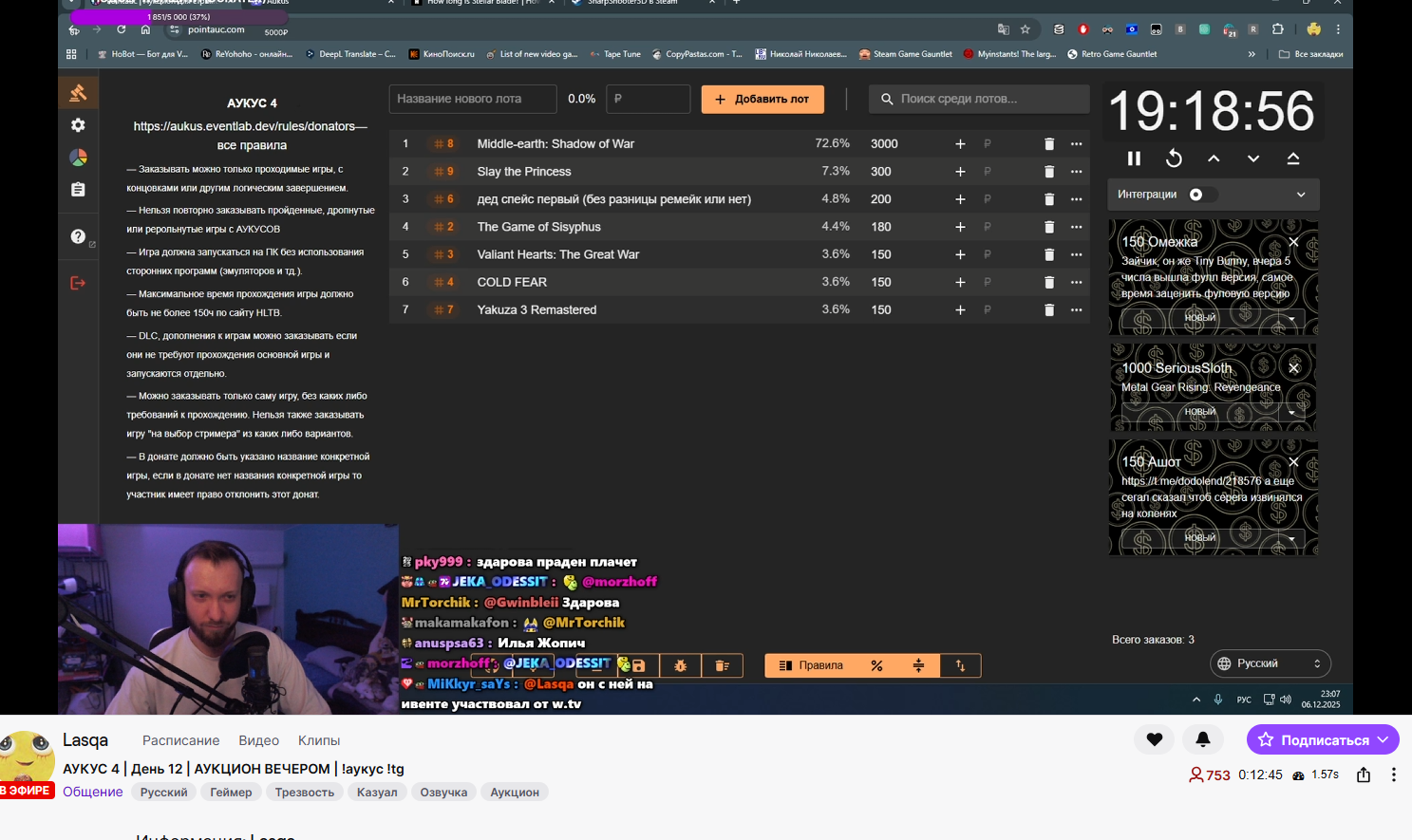Click the bug report icon
1412x840 pixels.
pos(680,665)
